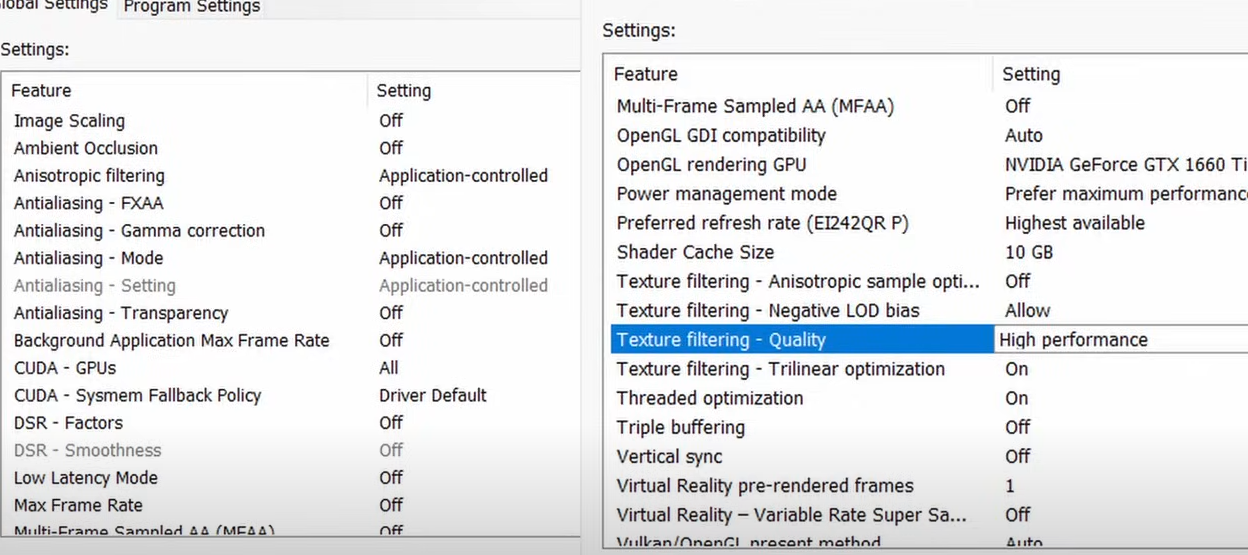Switch to the Program Settings tab

[191, 7]
